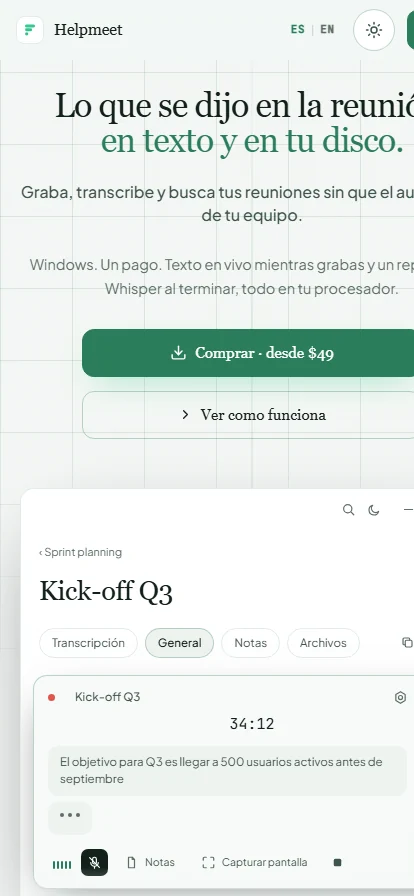The width and height of the screenshot is (414, 896).
Task: Toggle light theme with sun button
Action: click(374, 30)
